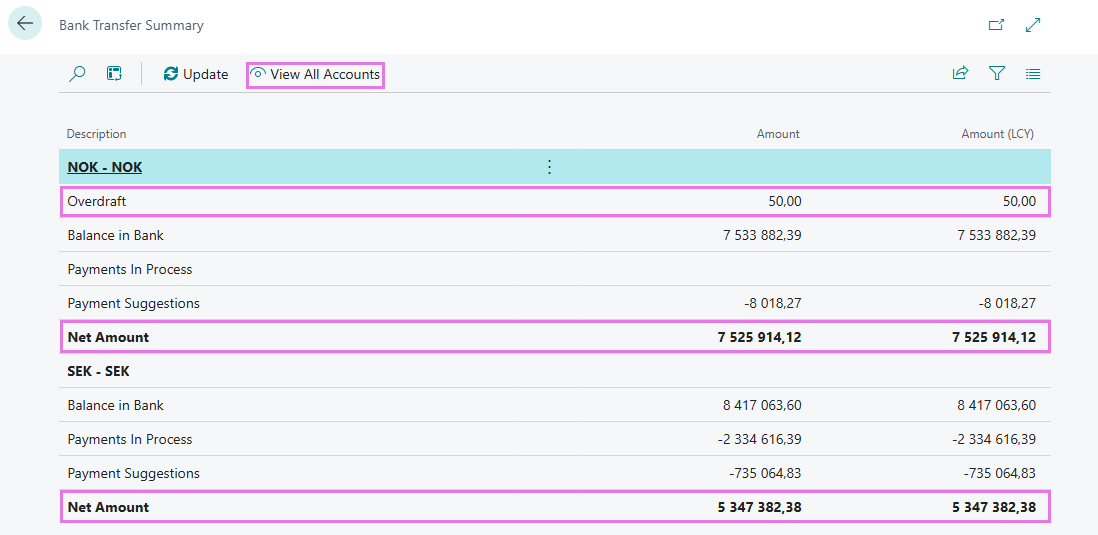Click Amount (LCY) value -735 064,83
The height and width of the screenshot is (535, 1098).
(1000, 473)
